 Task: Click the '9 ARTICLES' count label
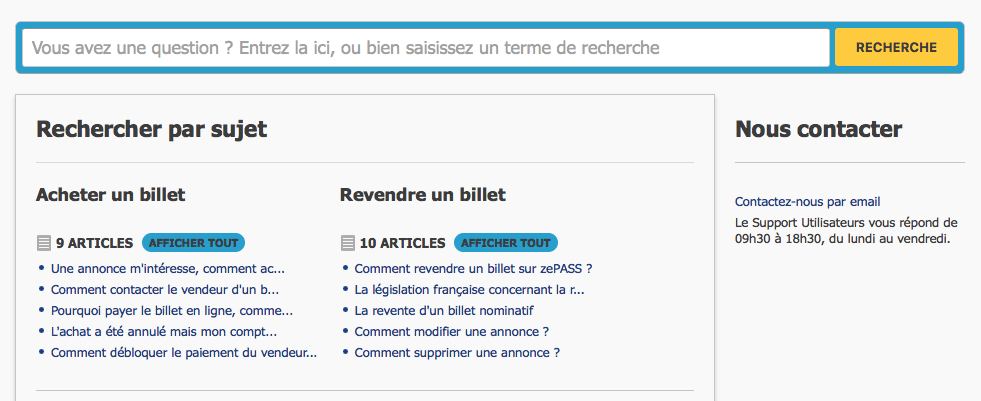pyautogui.click(x=94, y=243)
